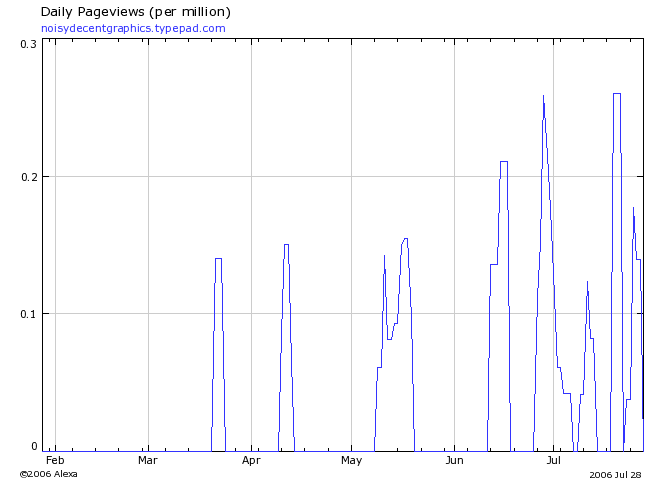Screen dimensions: 654x485
Task: Open the noisydecentgraphics.typepad.com link
Action: pos(133,28)
